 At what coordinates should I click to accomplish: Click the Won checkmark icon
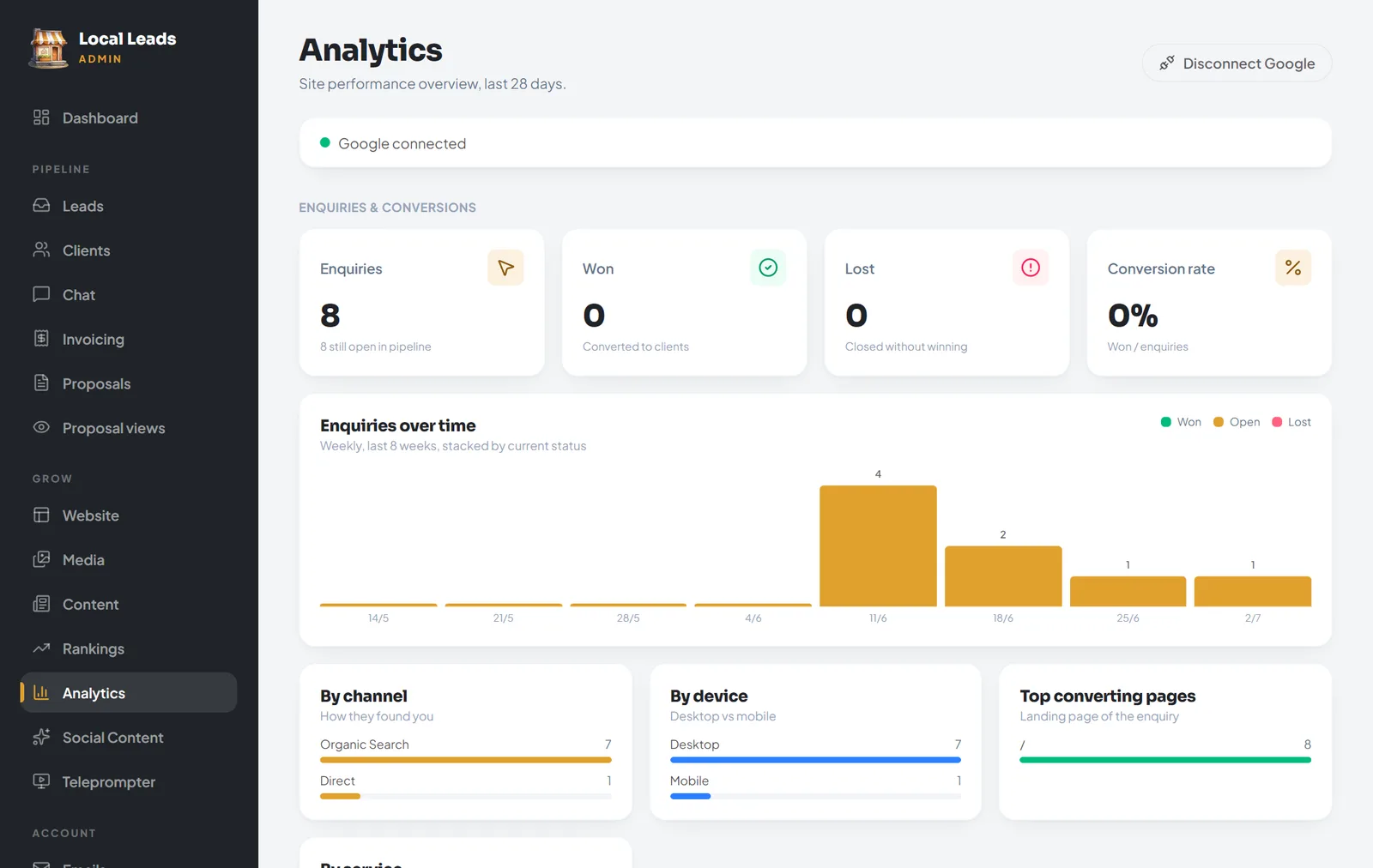pos(768,268)
